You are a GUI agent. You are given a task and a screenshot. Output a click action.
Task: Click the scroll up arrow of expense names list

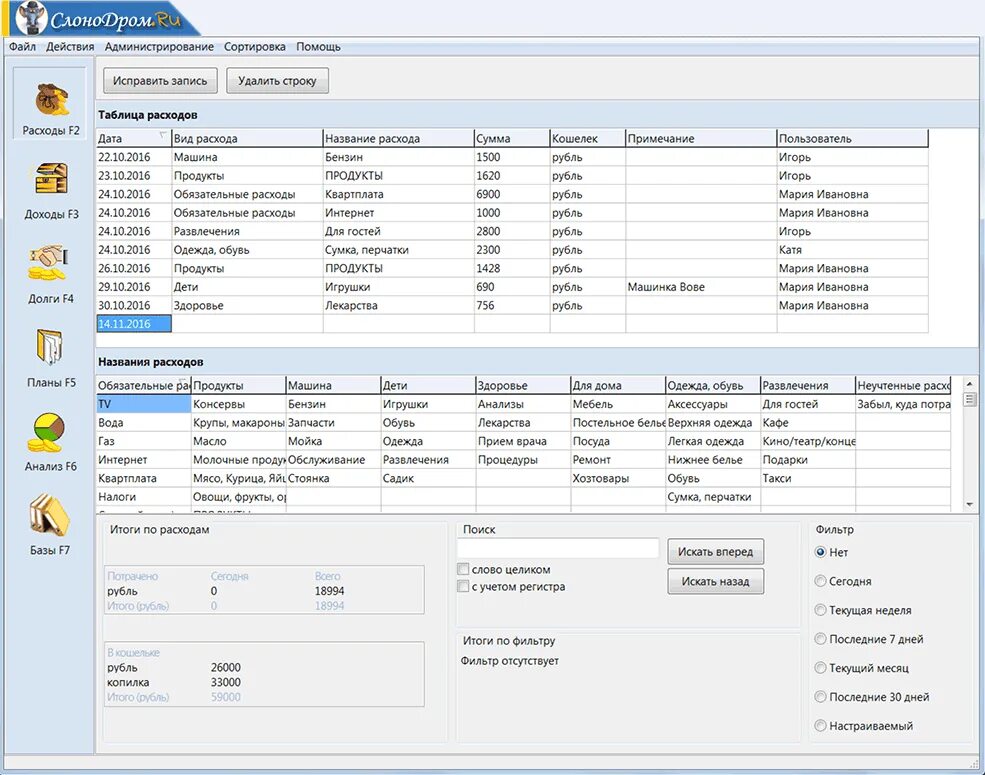(x=969, y=383)
